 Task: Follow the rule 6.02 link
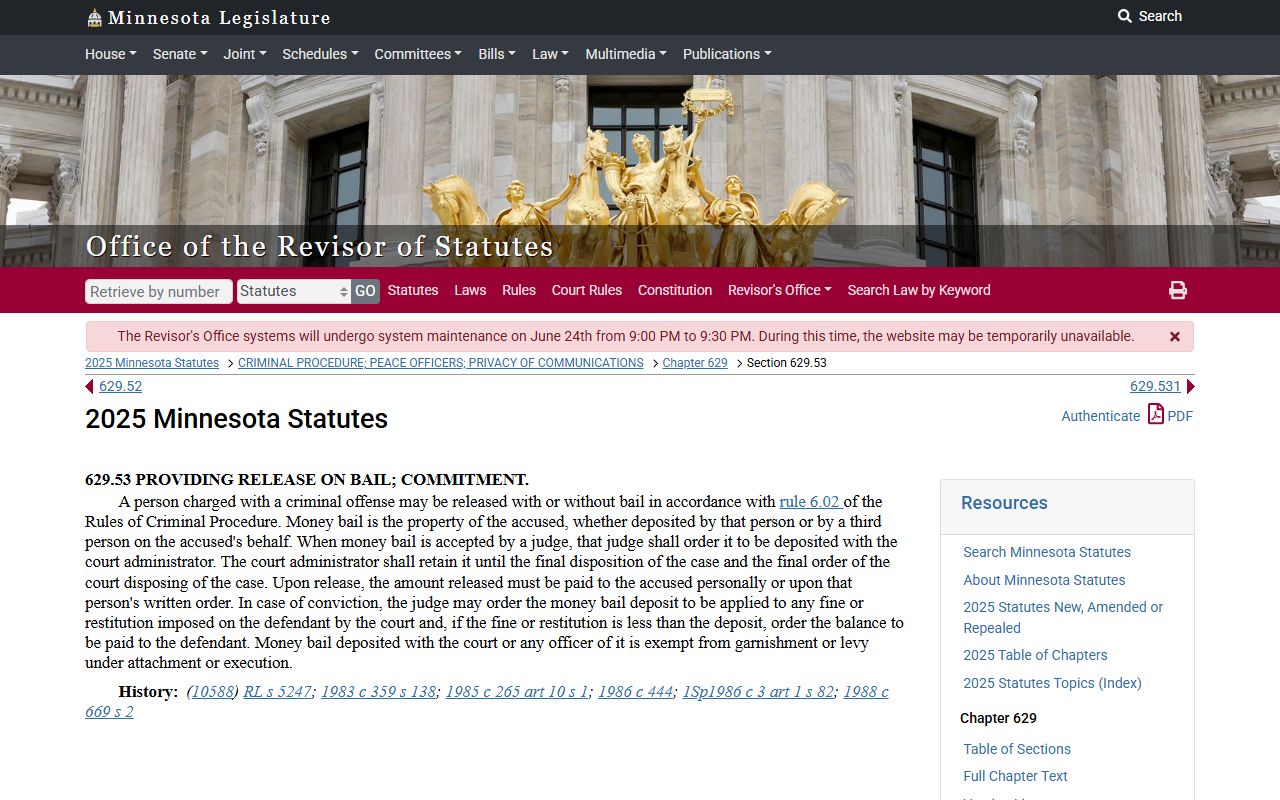809,502
